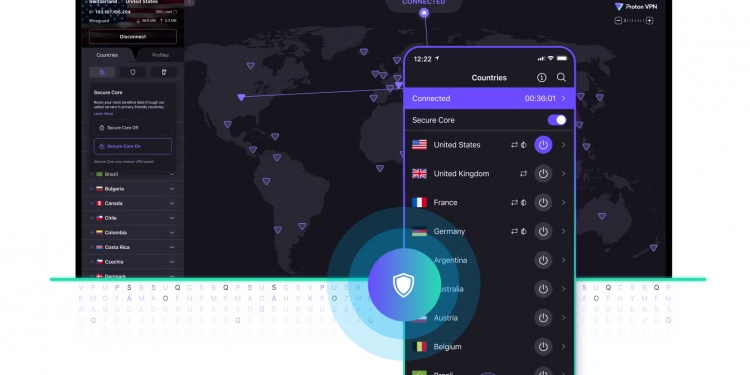
Task: Expand the Colombia row chevron
Action: (x=172, y=232)
